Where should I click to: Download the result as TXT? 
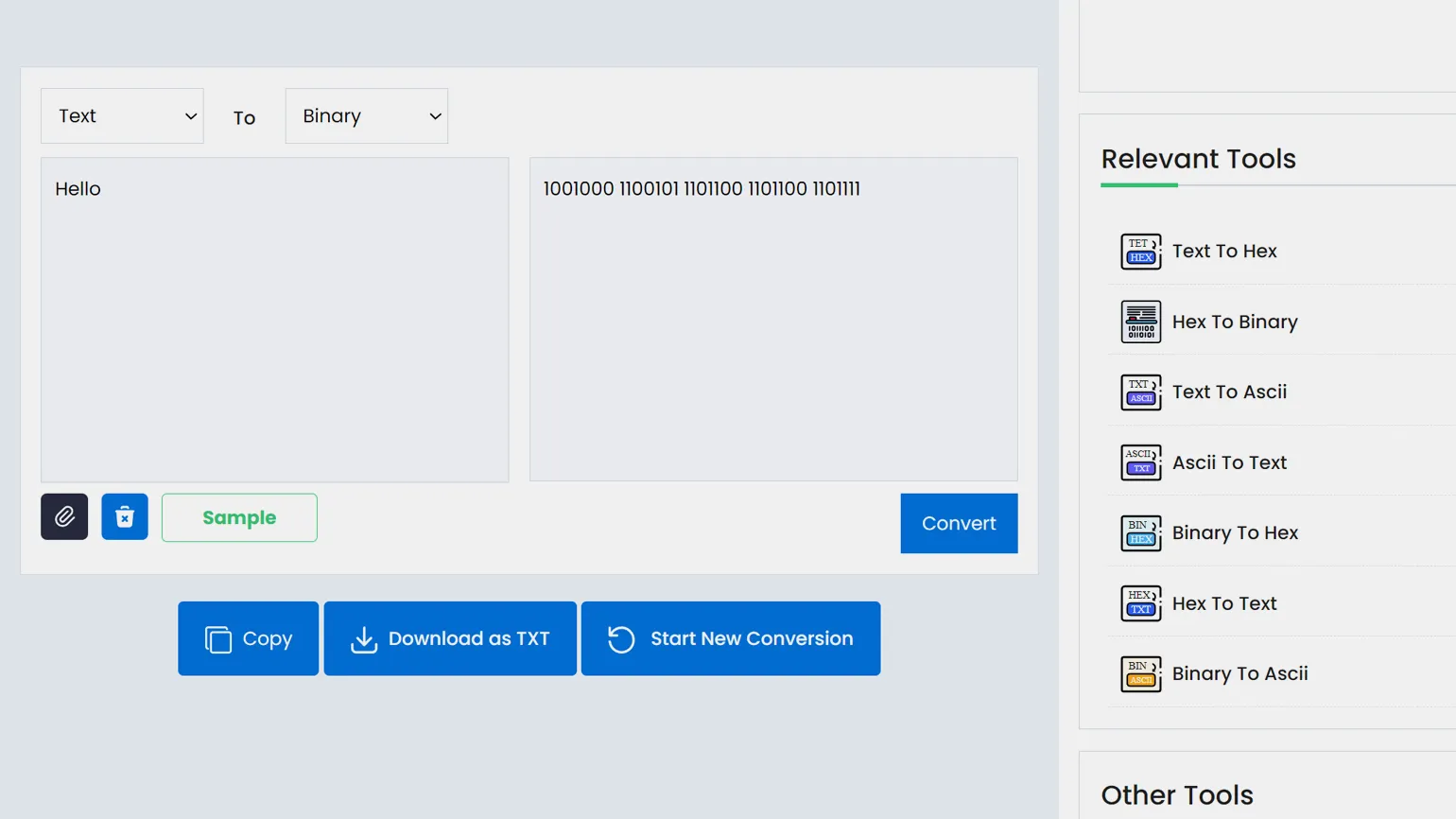tap(450, 638)
